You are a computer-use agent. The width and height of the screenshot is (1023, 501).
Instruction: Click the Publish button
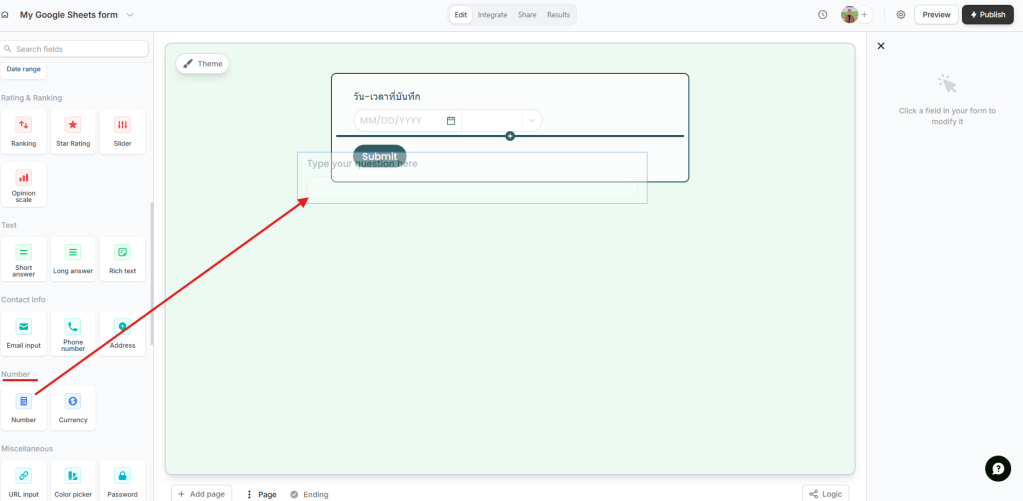point(987,15)
